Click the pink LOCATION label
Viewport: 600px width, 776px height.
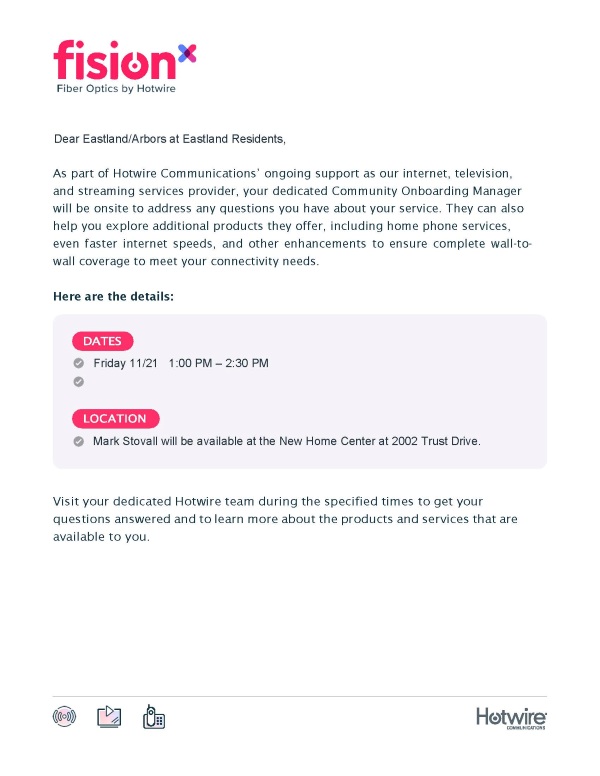pos(115,418)
